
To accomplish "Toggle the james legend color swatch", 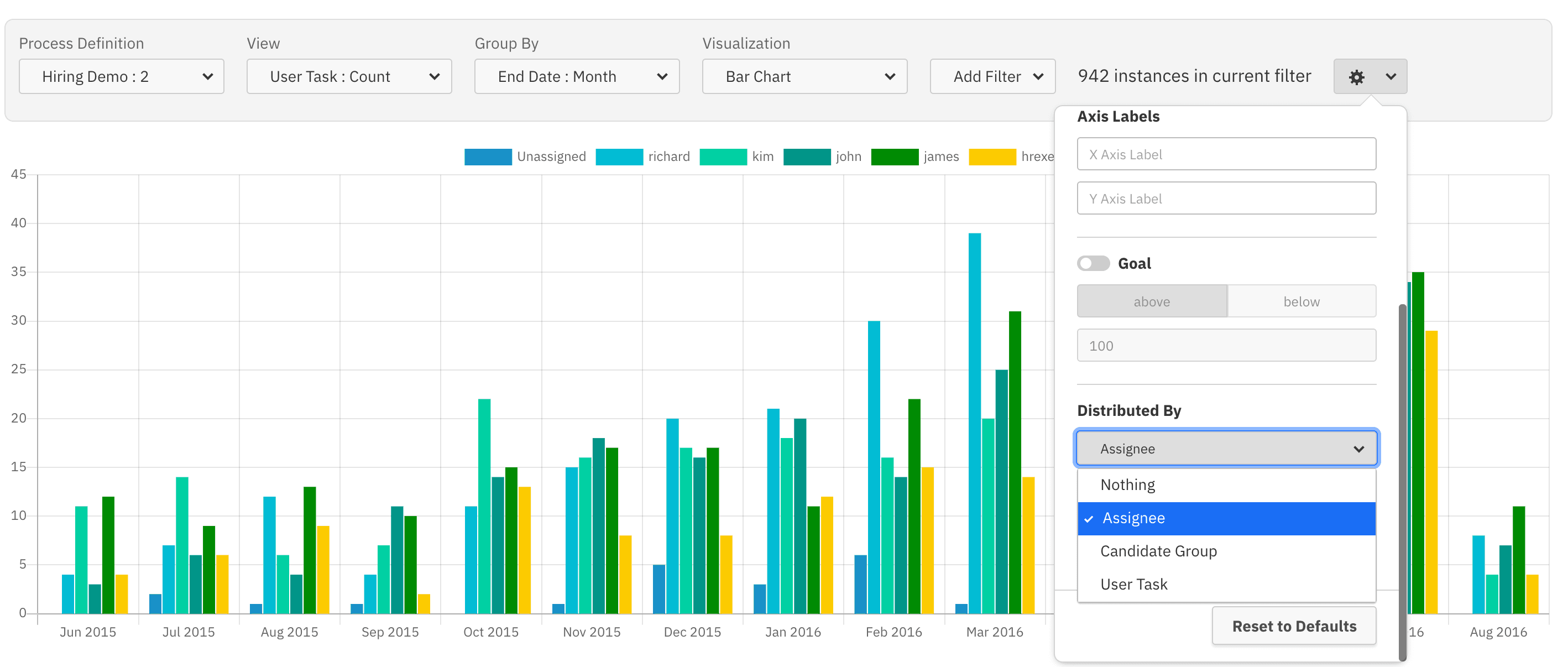I will coord(895,157).
